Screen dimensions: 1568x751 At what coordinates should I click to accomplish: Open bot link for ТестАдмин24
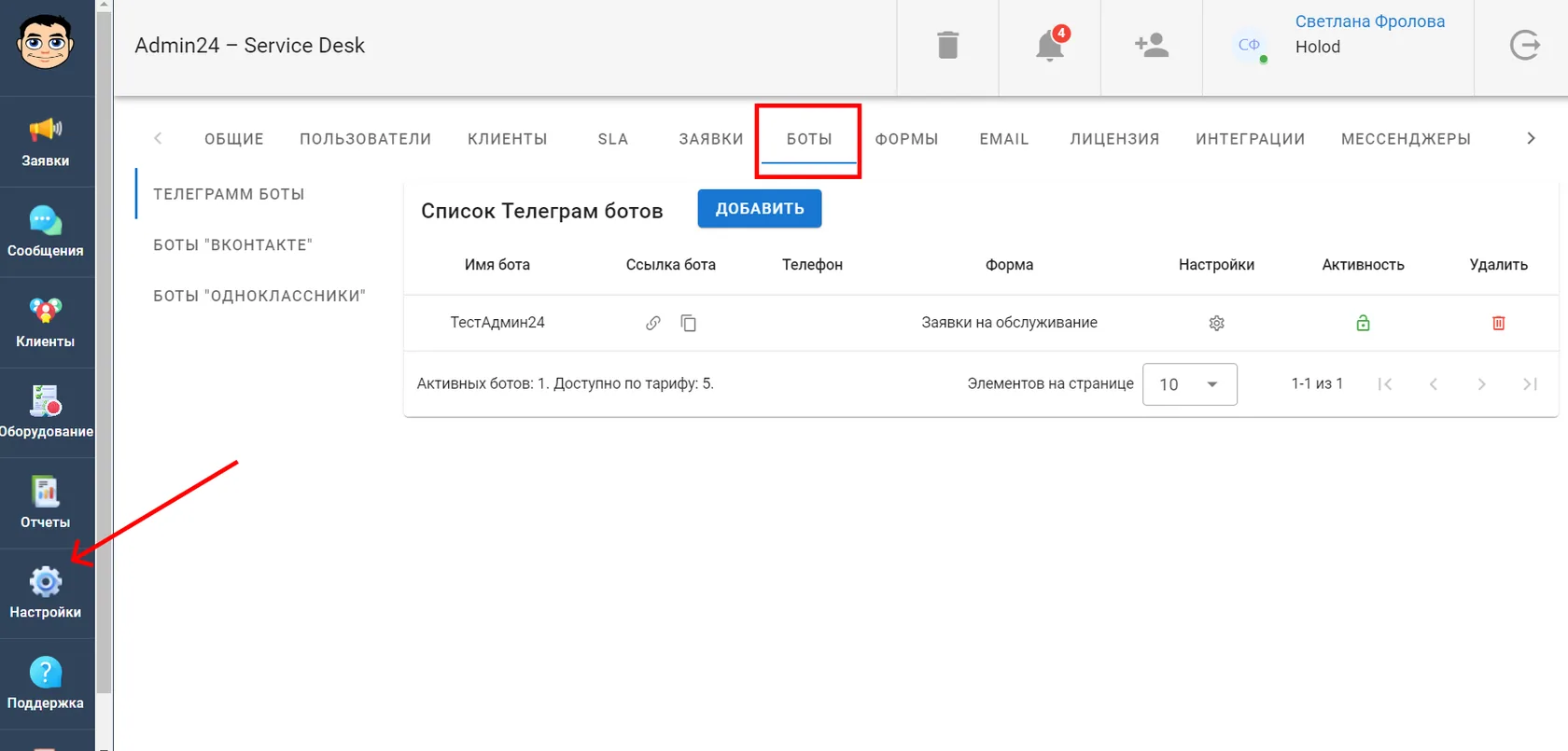point(653,323)
